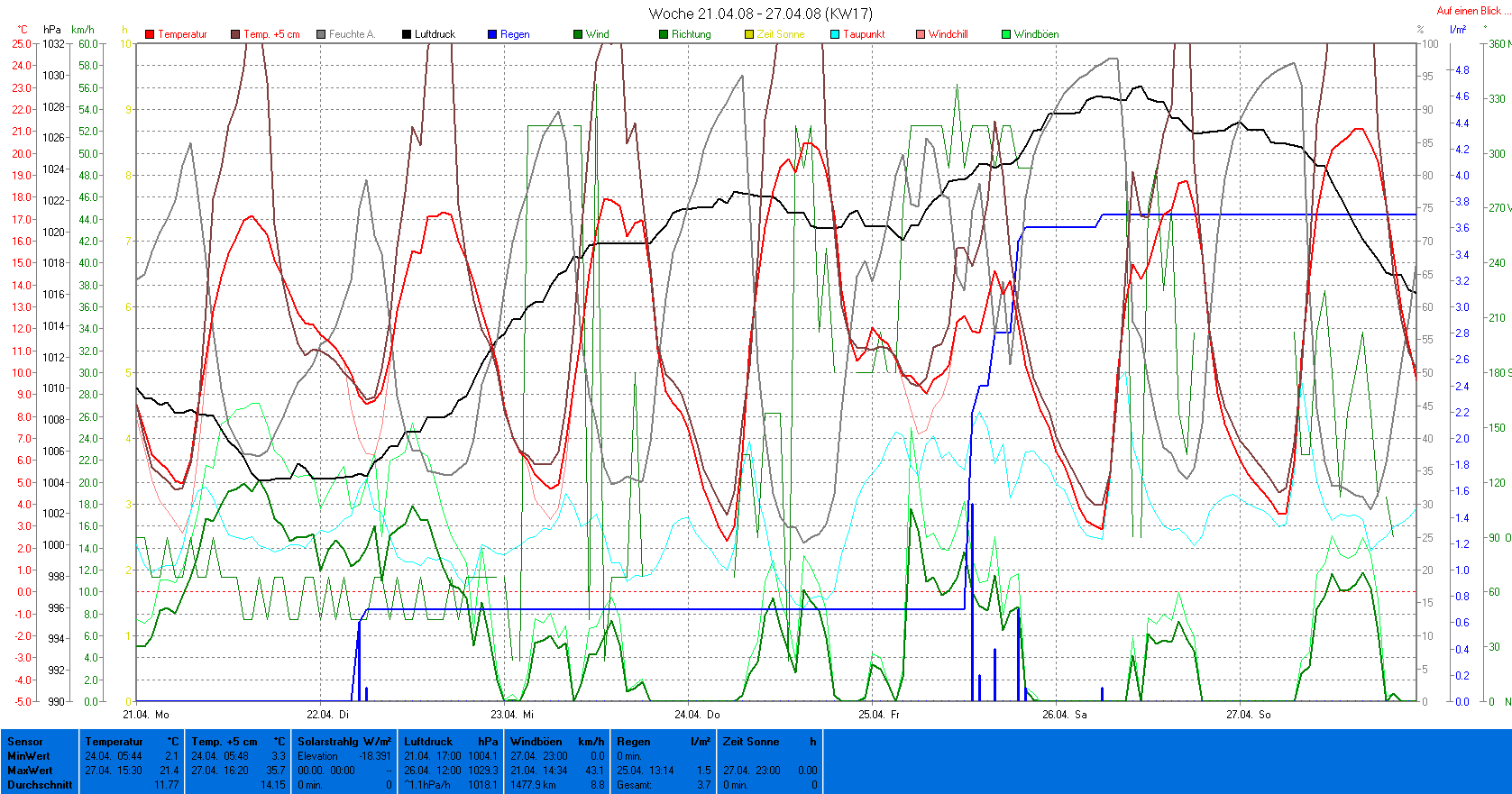Click the red Temperatur legend swatch

click(x=150, y=34)
